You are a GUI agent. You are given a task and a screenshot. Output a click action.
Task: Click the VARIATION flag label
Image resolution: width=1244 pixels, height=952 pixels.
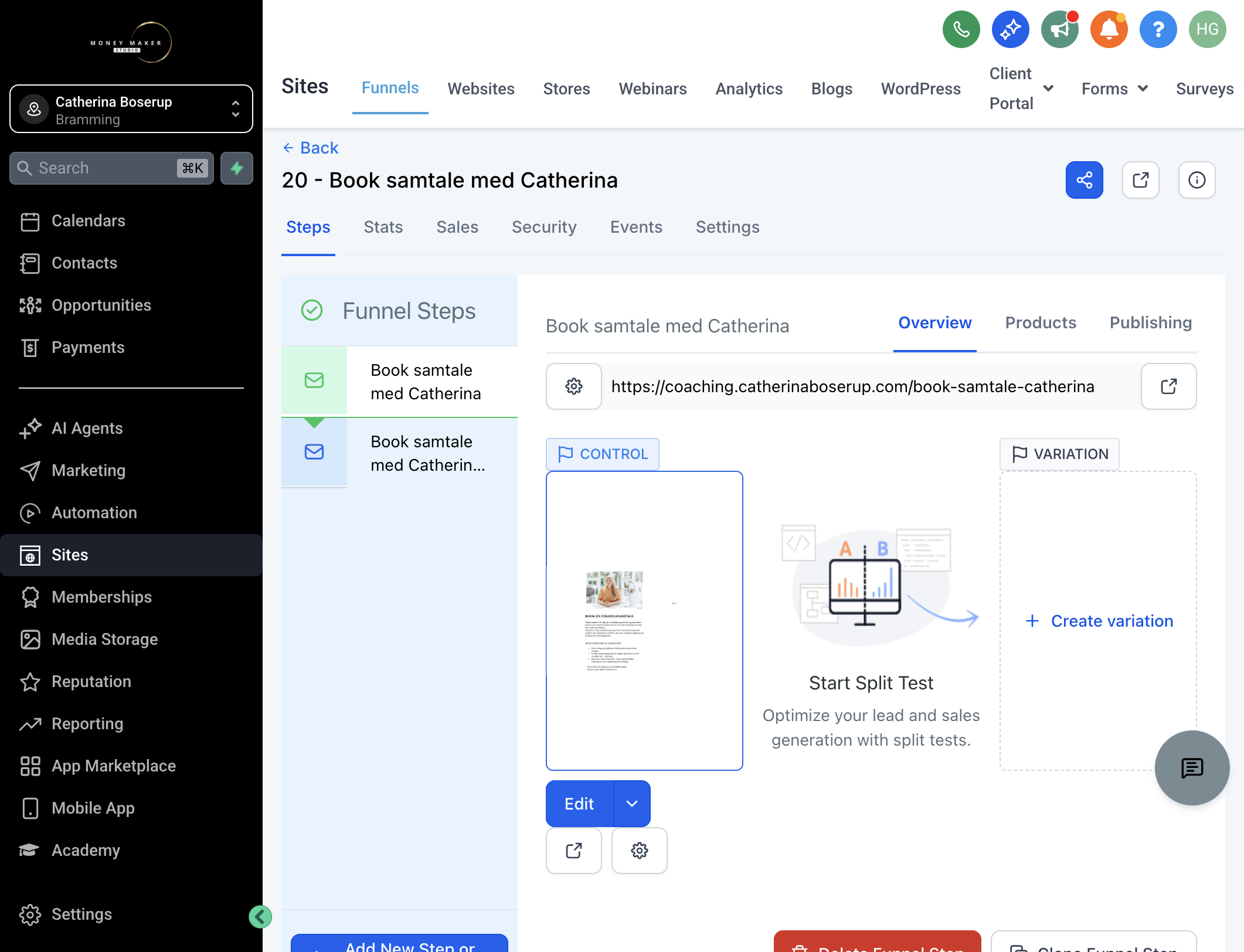(x=1059, y=454)
